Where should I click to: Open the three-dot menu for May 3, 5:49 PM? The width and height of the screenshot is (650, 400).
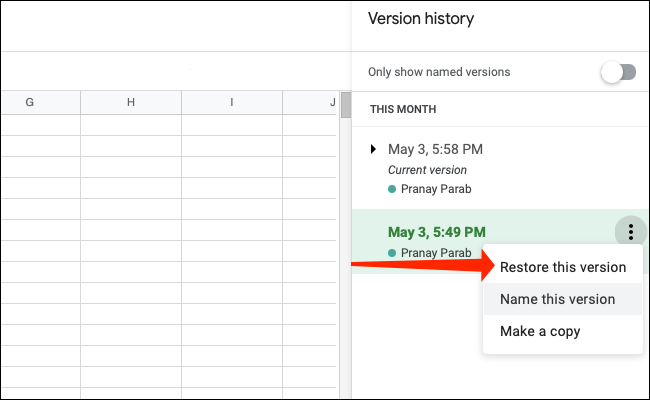point(630,232)
